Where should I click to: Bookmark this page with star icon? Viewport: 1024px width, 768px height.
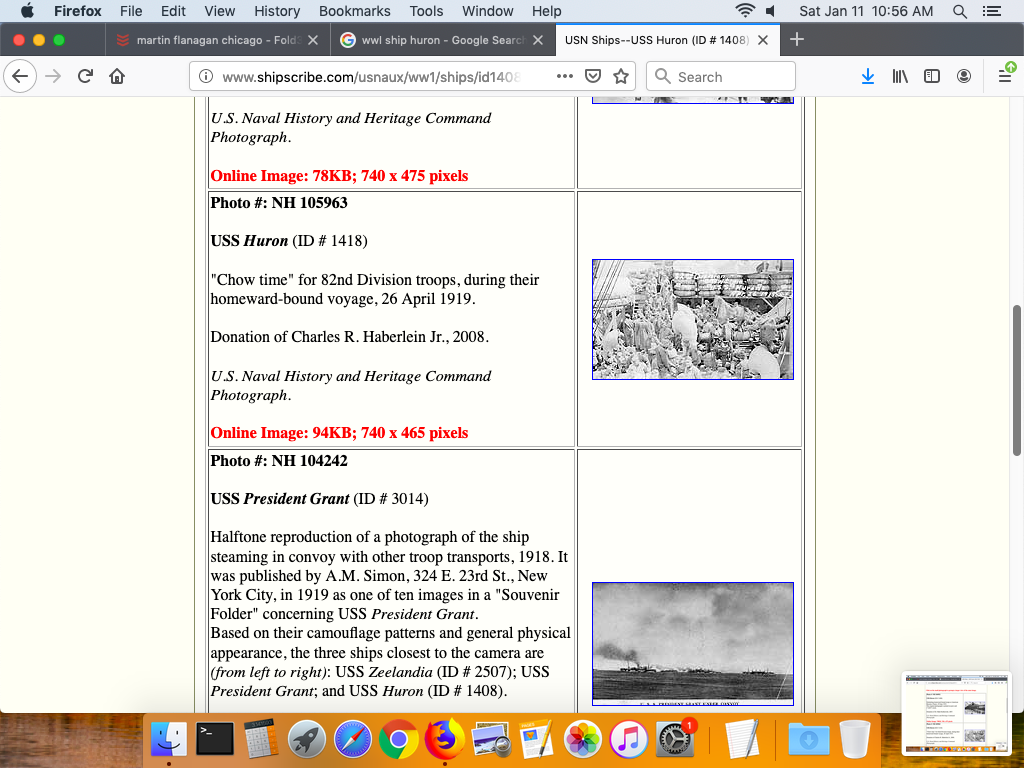(621, 77)
